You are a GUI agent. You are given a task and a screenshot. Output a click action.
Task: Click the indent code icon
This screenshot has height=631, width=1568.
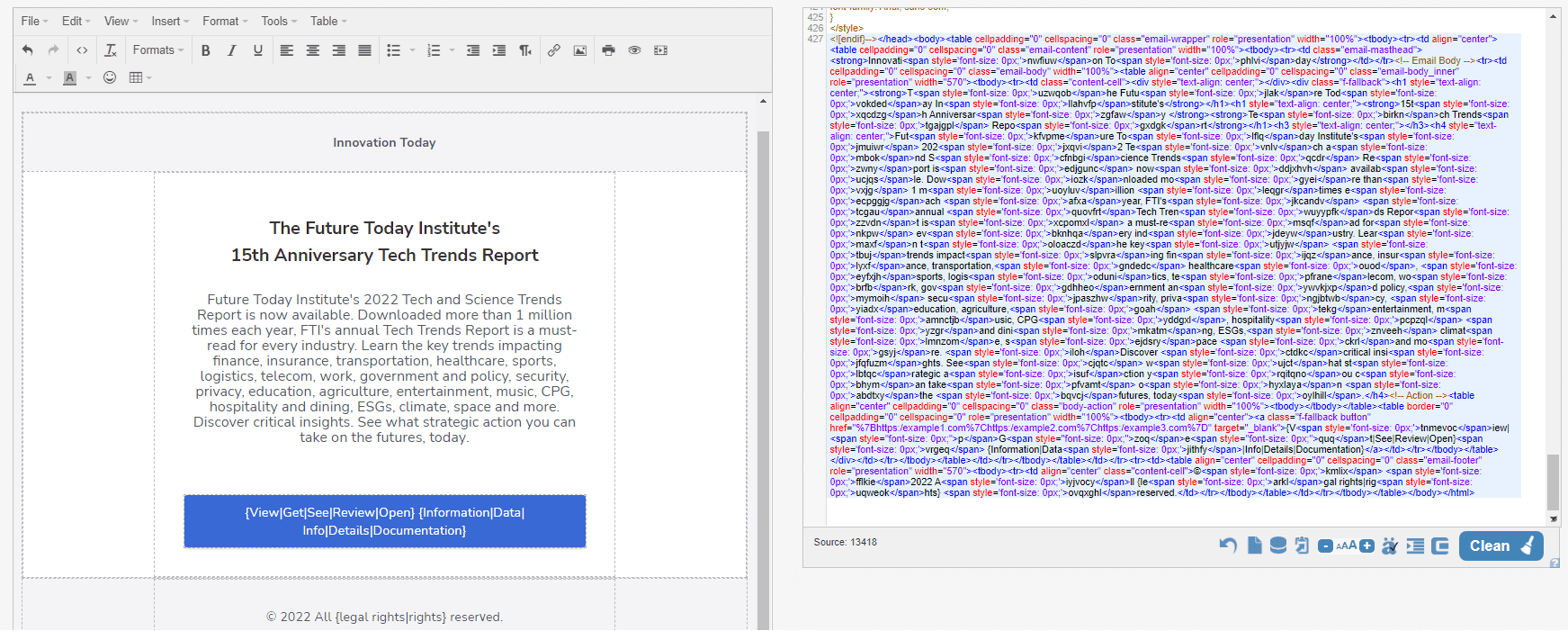coord(1415,545)
